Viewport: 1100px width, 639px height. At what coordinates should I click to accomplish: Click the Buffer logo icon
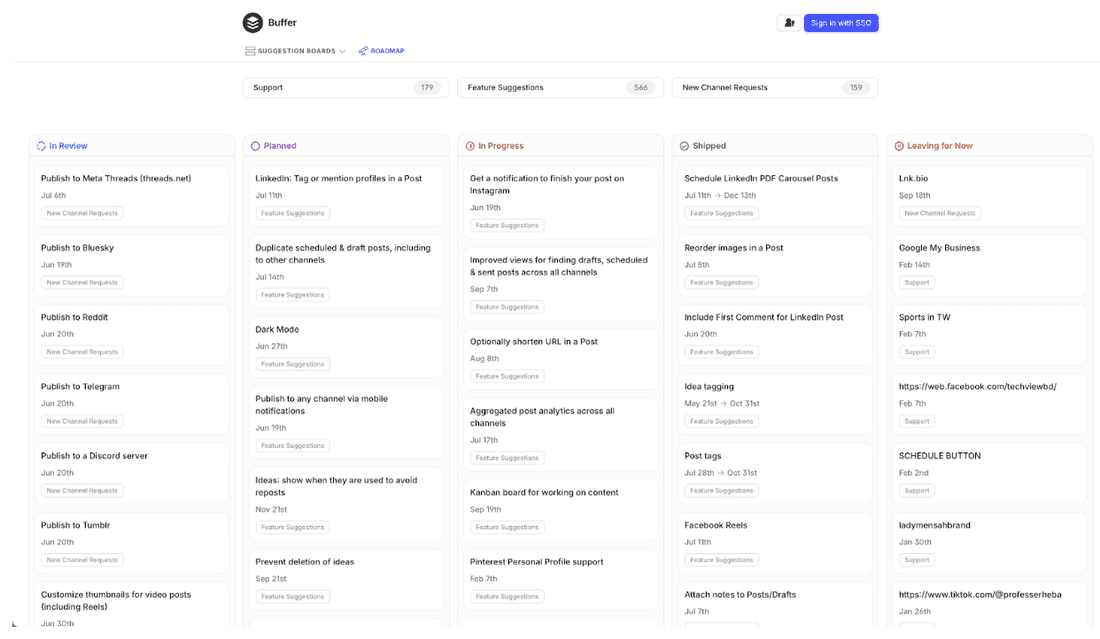point(252,23)
